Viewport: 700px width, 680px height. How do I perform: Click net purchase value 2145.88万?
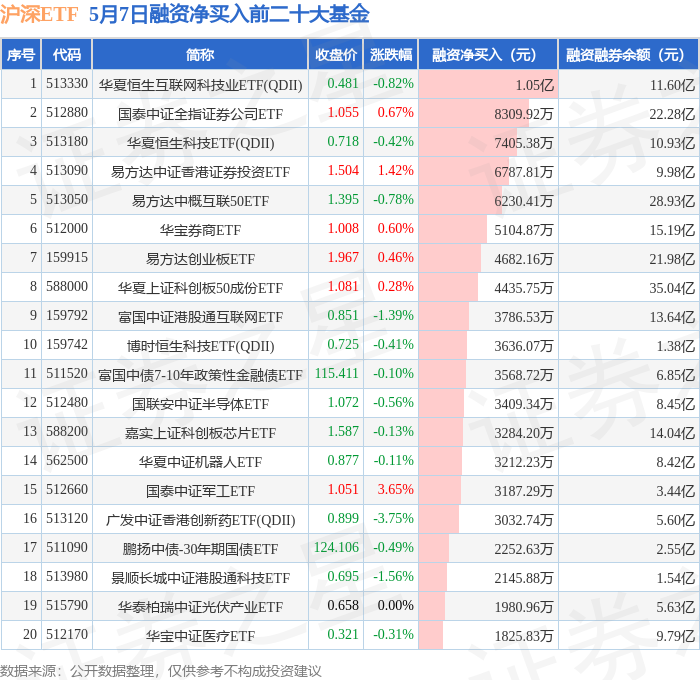[524, 578]
